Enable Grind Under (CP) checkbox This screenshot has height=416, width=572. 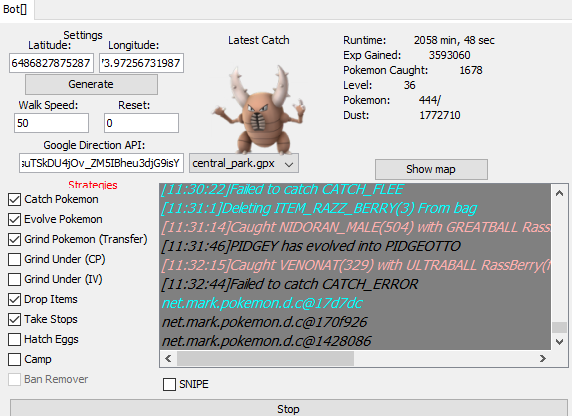15,259
